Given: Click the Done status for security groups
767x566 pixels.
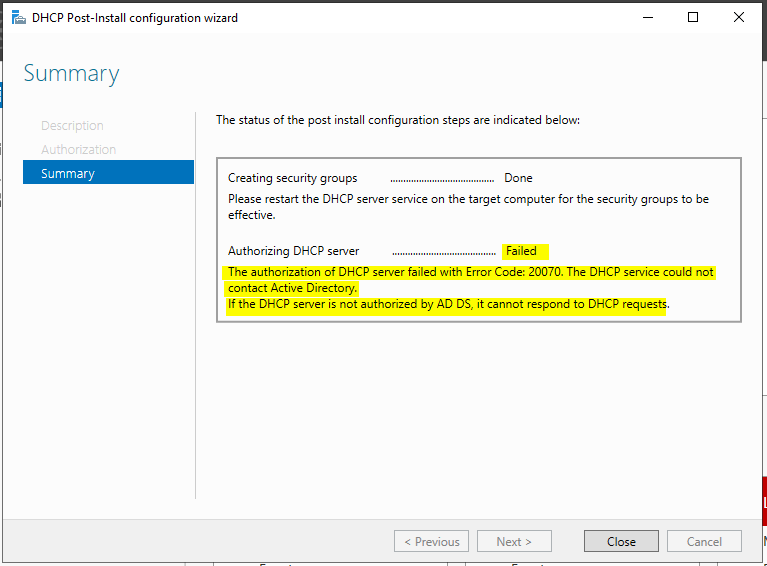Looking at the screenshot, I should coord(518,178).
